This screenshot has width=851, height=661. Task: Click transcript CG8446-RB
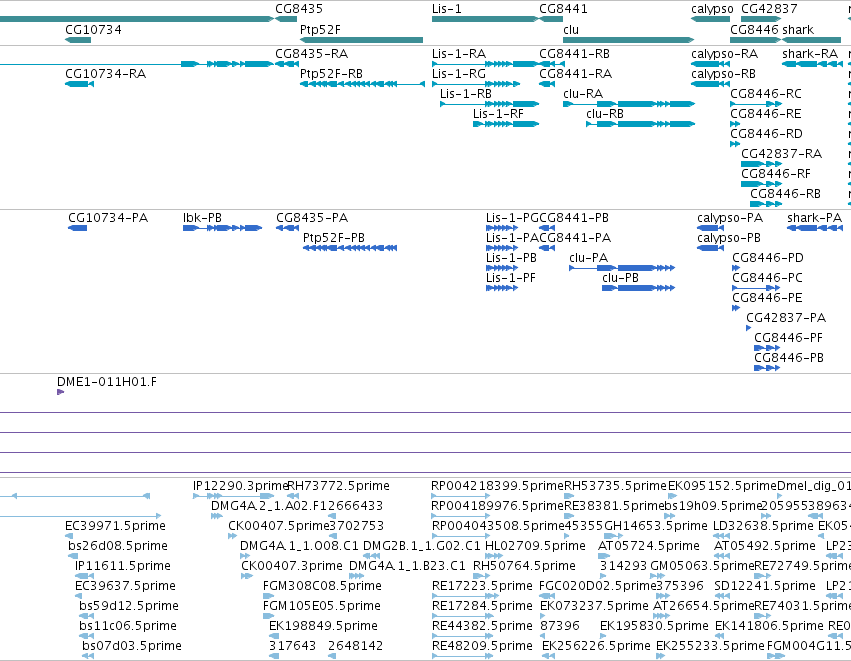pyautogui.click(x=785, y=194)
